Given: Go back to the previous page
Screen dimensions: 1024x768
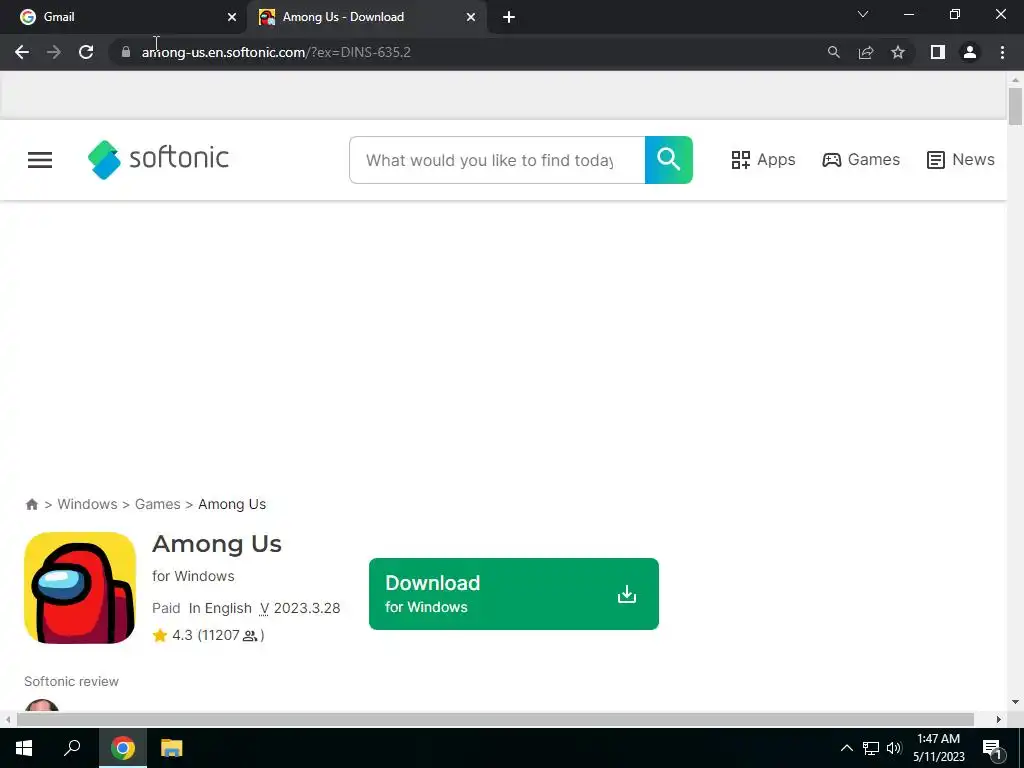Looking at the screenshot, I should [x=22, y=52].
